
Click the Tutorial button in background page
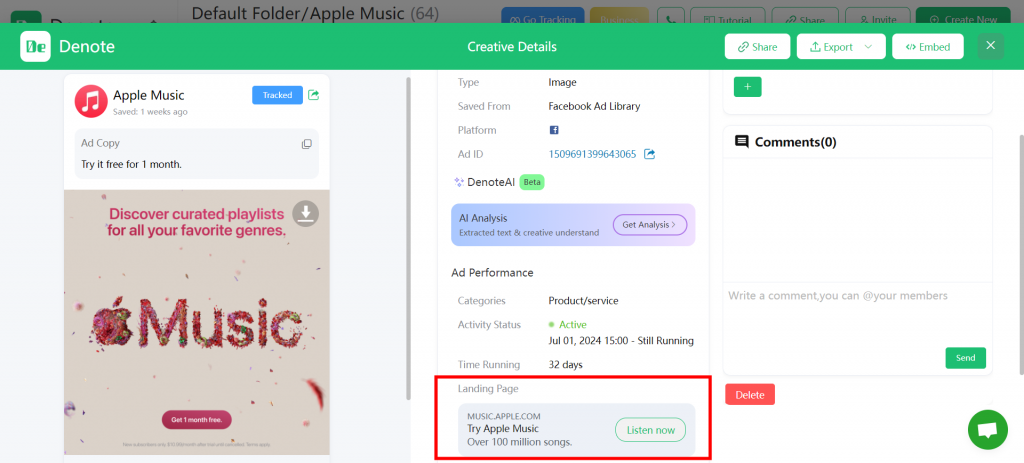tap(726, 16)
